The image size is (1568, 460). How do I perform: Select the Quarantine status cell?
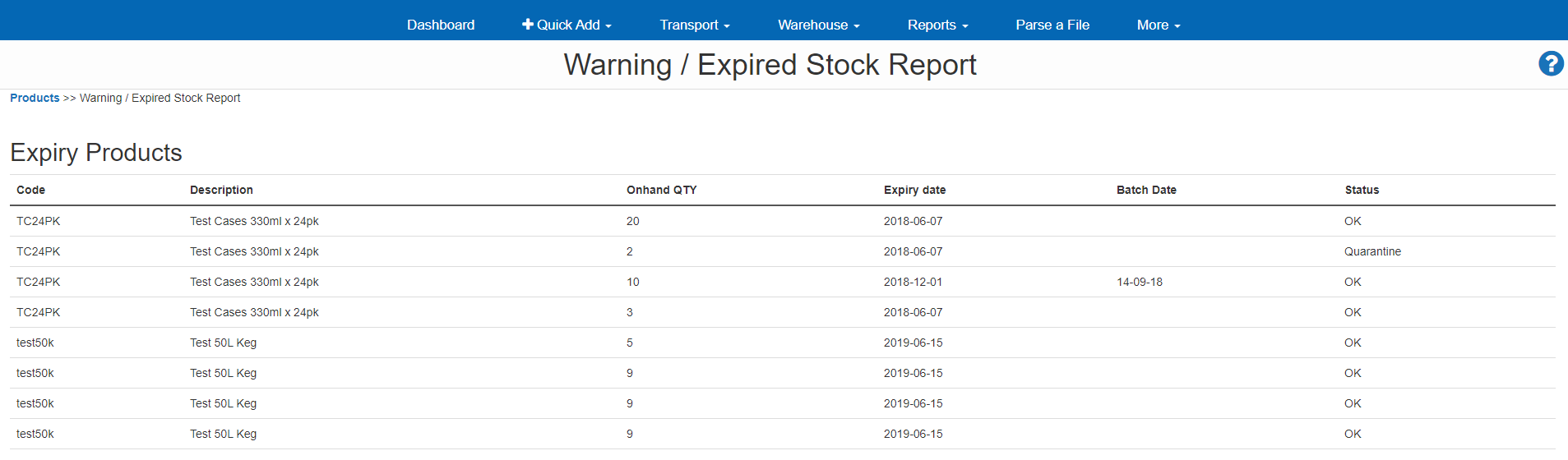(x=1372, y=251)
